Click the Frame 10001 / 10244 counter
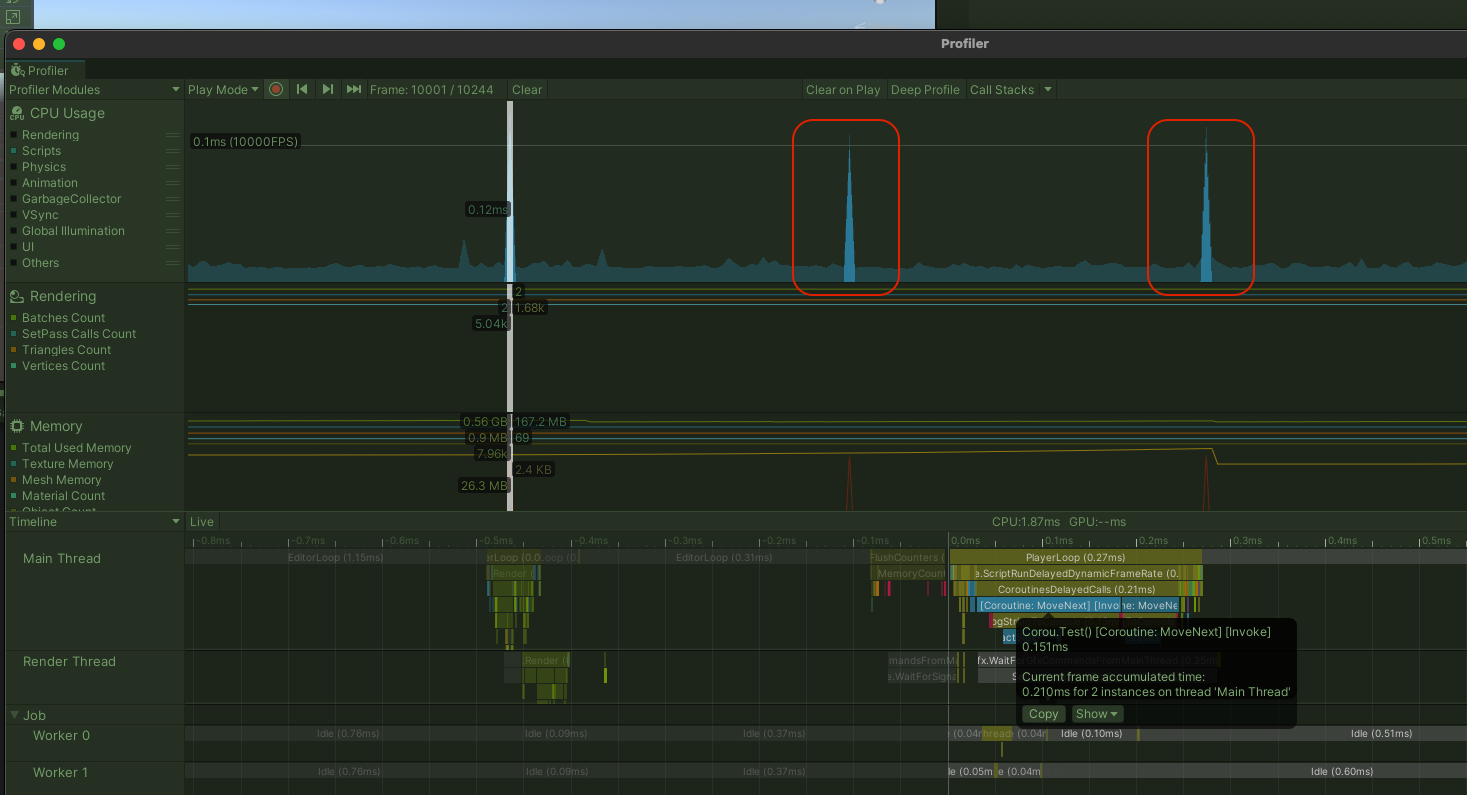Screen dimensions: 1467x795 coord(432,89)
